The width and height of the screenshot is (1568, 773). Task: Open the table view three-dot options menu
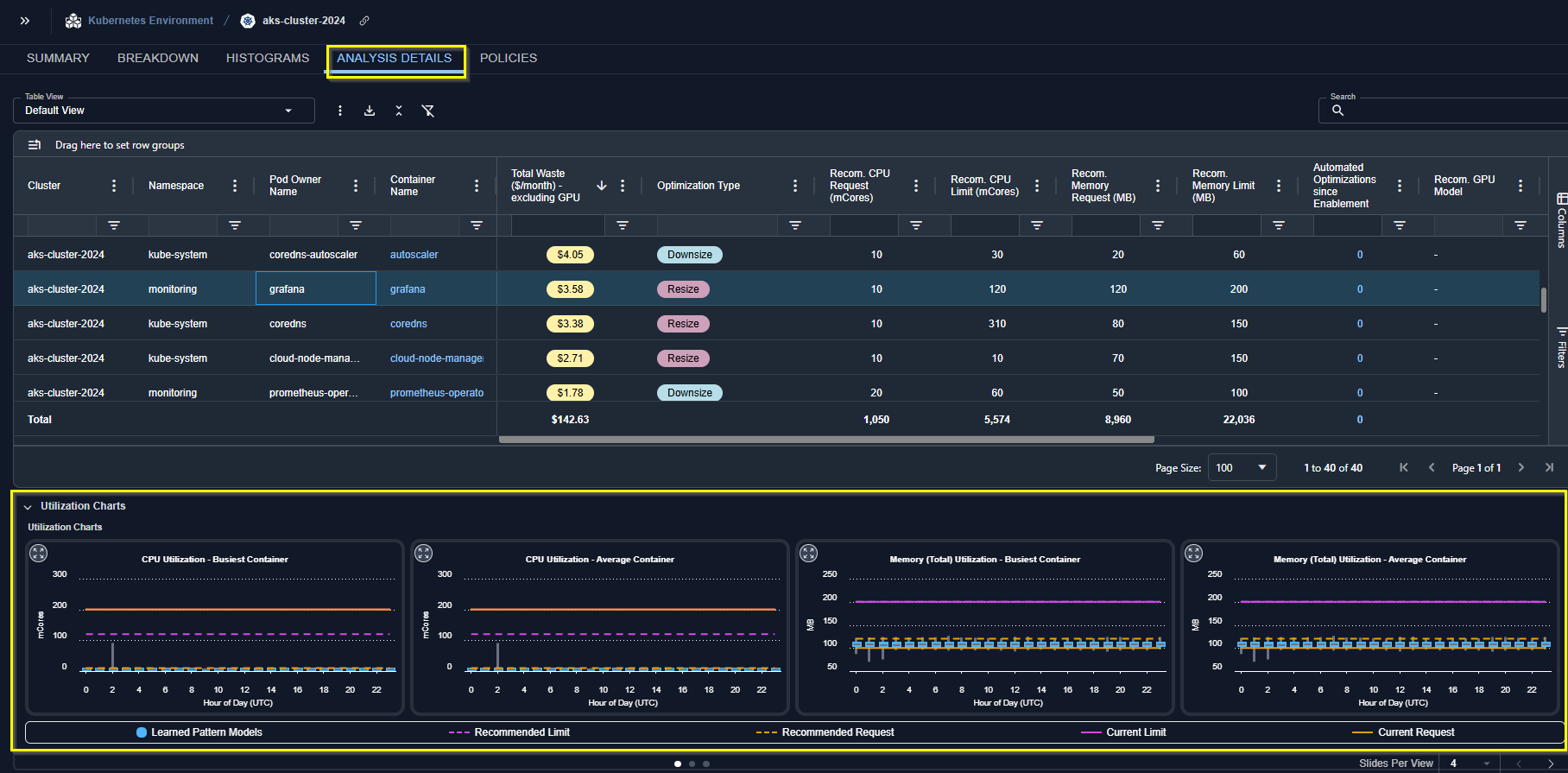(x=340, y=111)
